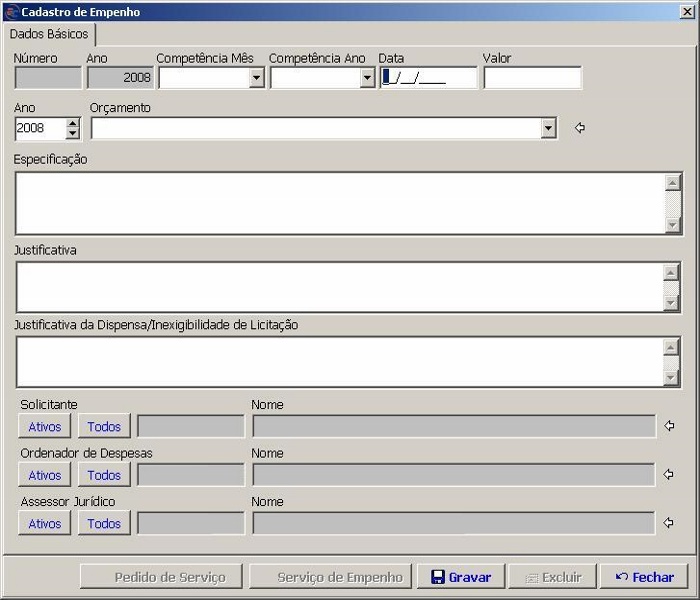Image resolution: width=700 pixels, height=600 pixels.
Task: Click Especificação scrollbar up arrow
Action: (x=673, y=183)
